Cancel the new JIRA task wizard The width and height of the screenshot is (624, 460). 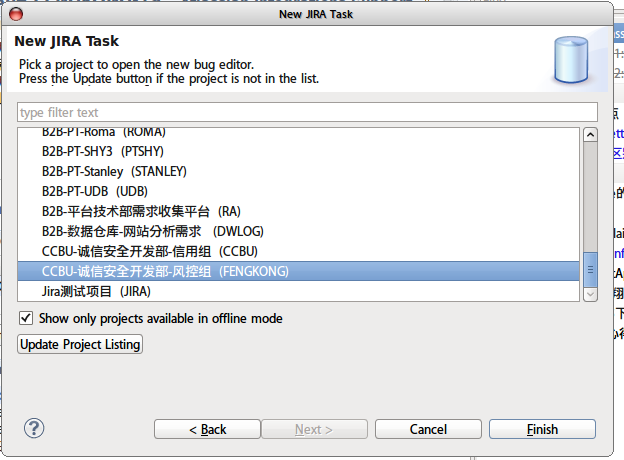(428, 429)
